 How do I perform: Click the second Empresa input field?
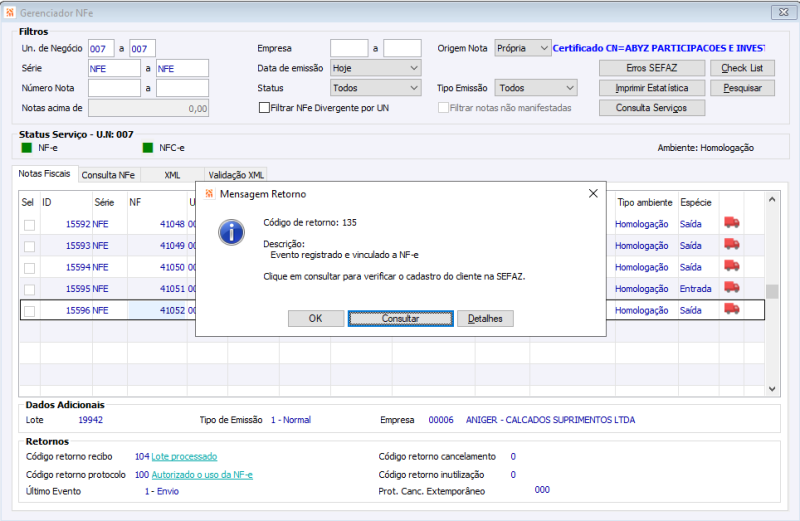pyautogui.click(x=403, y=48)
